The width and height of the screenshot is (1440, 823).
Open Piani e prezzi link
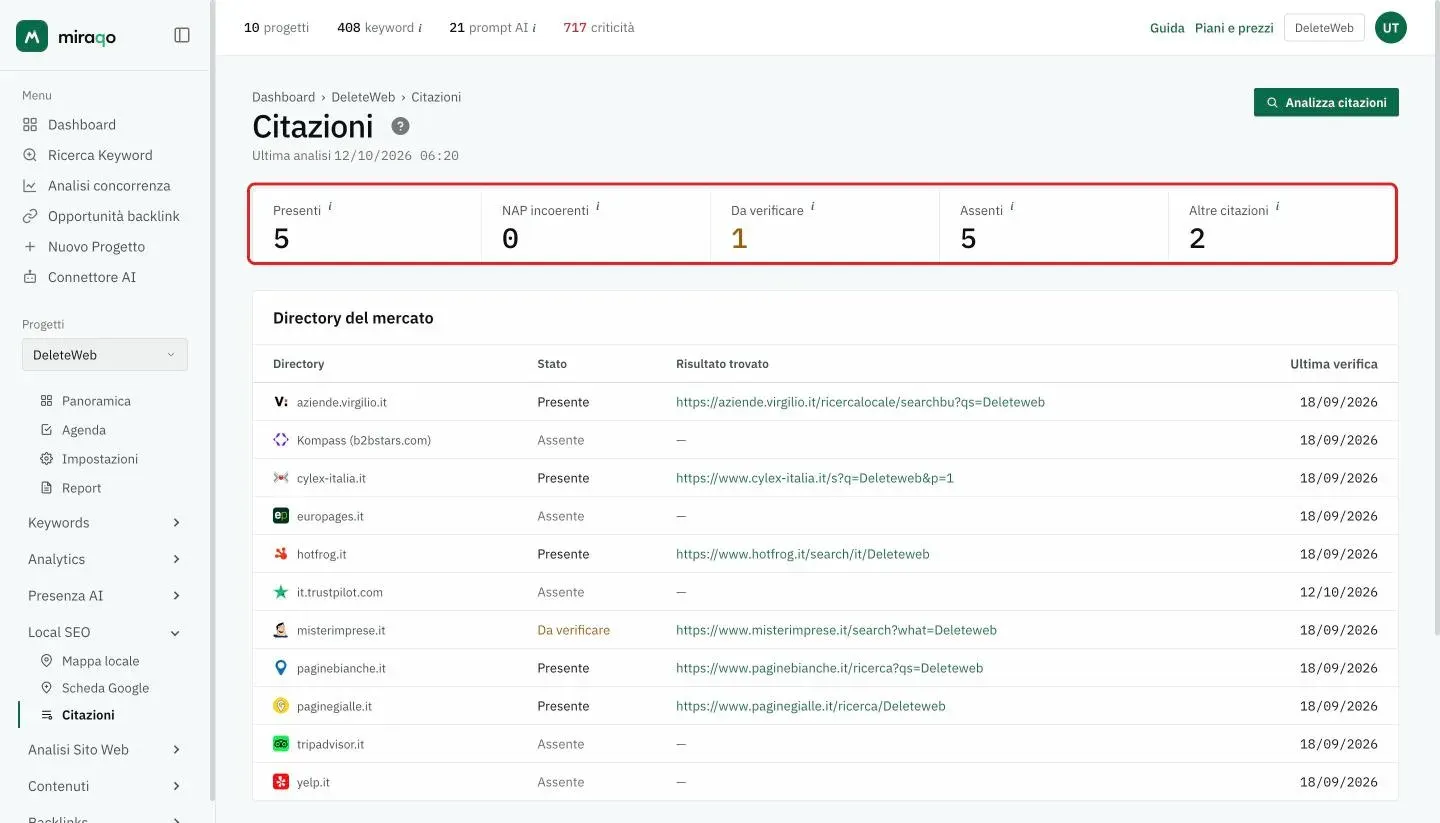pyautogui.click(x=1234, y=28)
